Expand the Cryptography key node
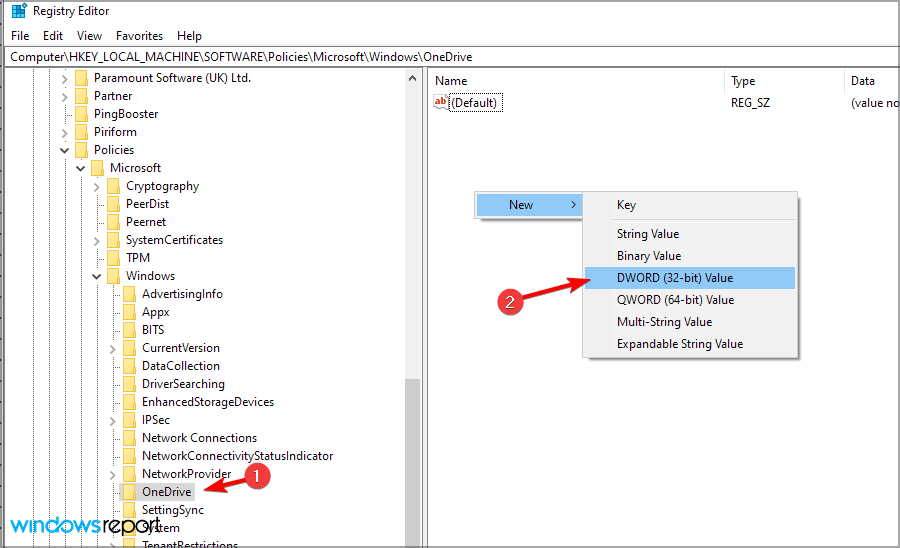 tap(96, 187)
